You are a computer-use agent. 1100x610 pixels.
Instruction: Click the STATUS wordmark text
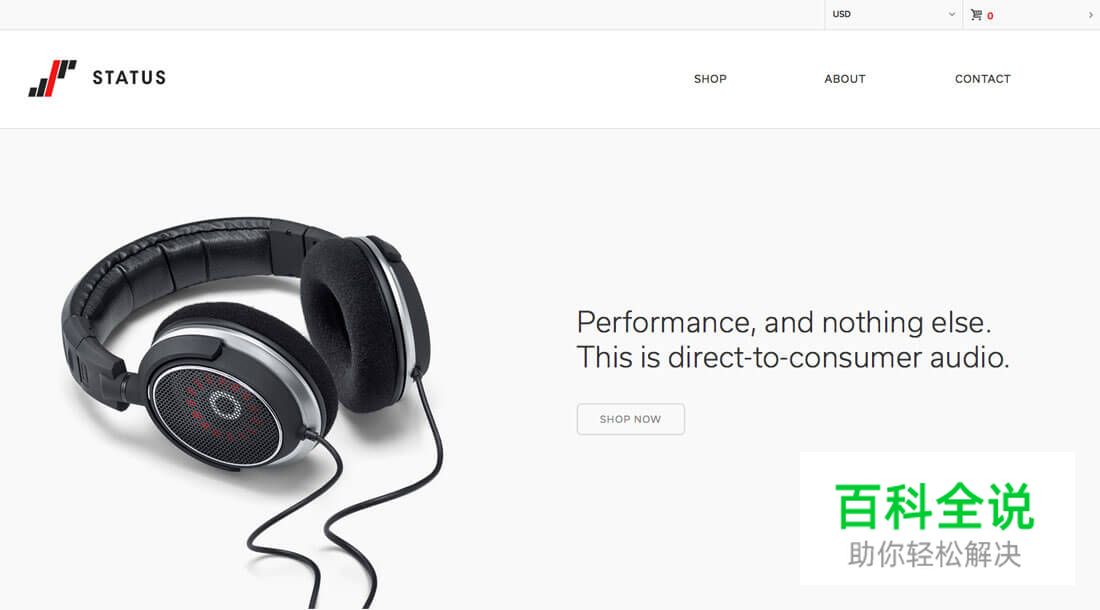[x=129, y=78]
